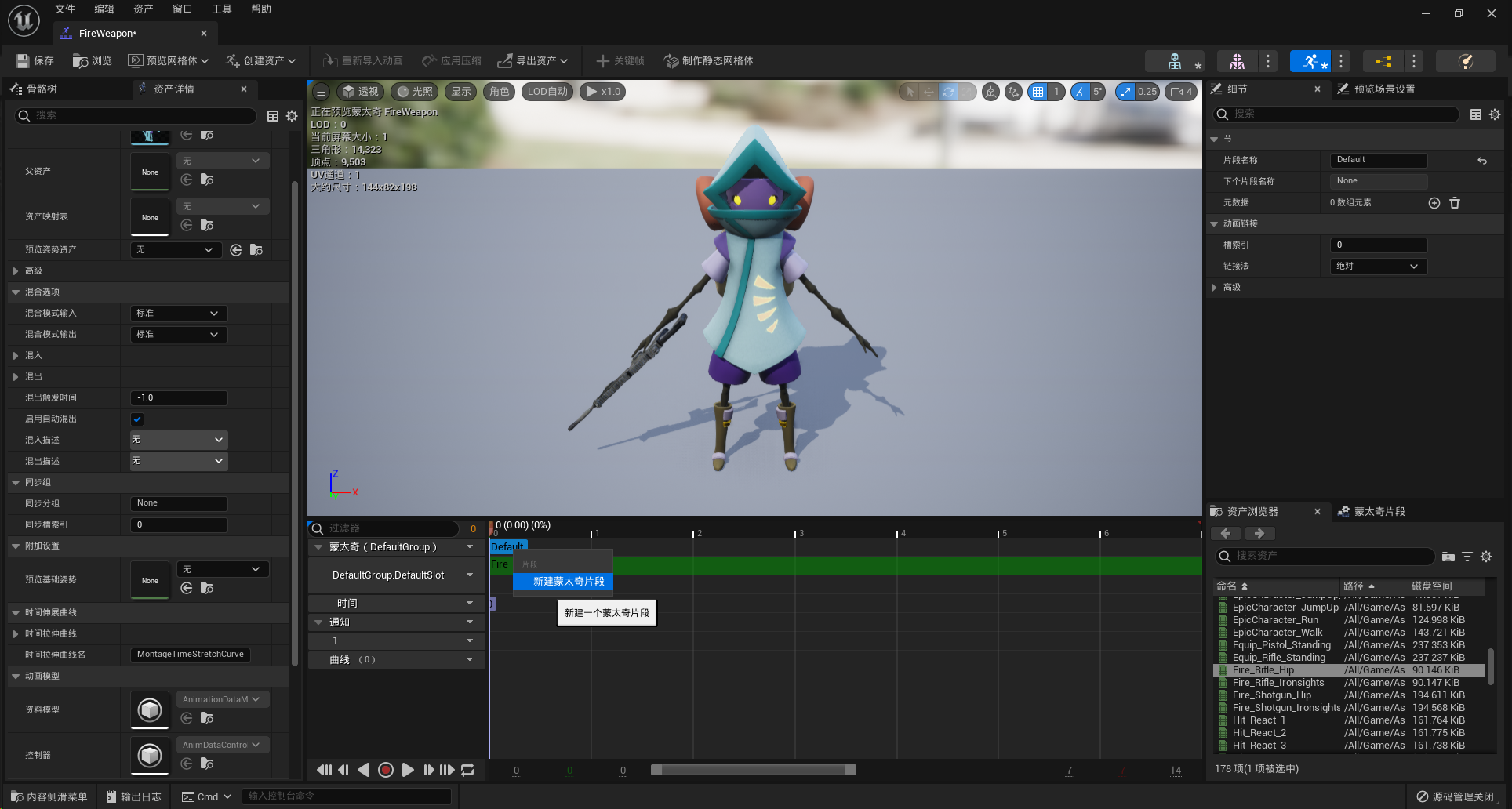Open 输出日志 in status bar
The height and width of the screenshot is (809, 1512).
133,796
